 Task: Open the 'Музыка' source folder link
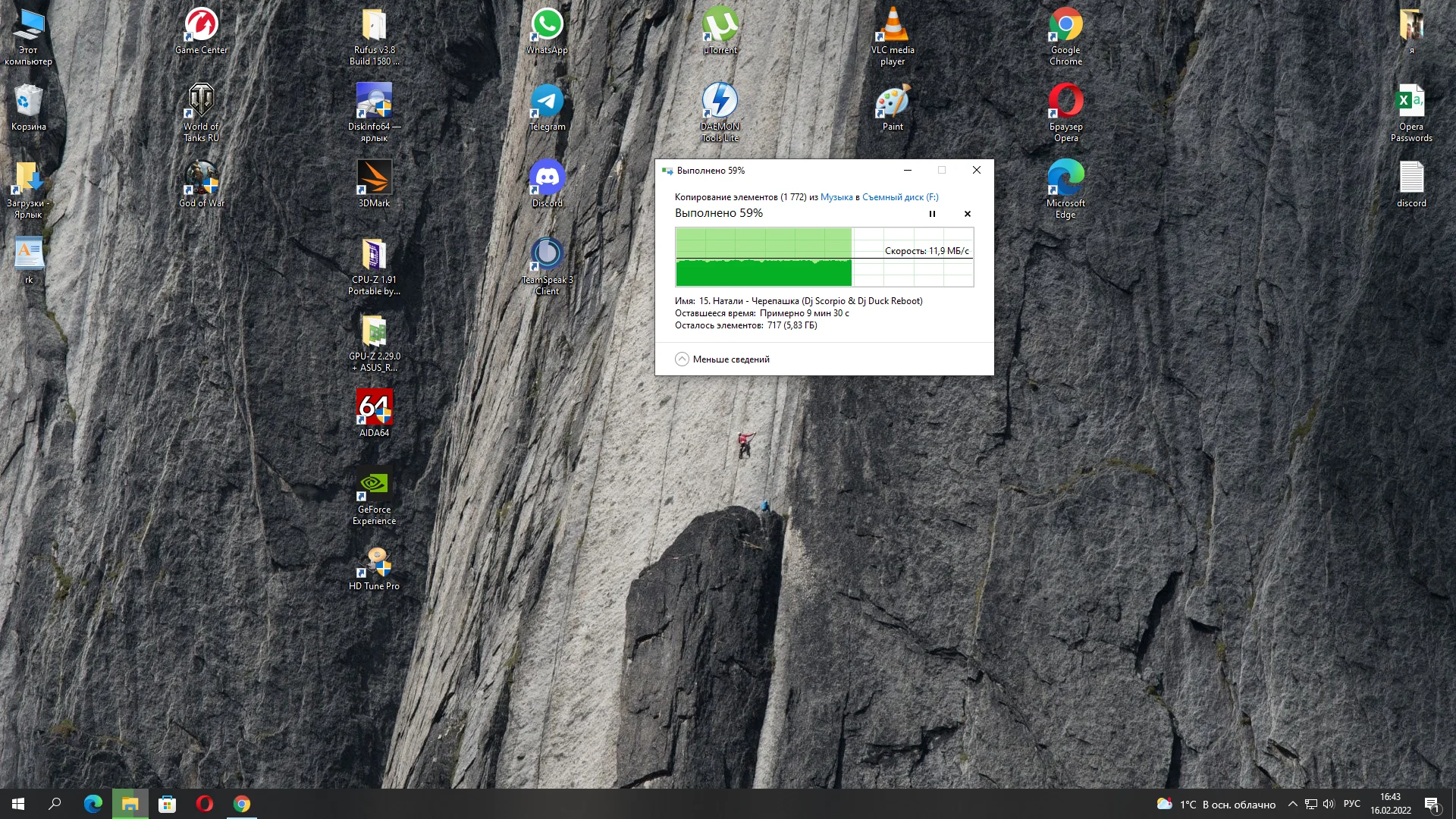tap(836, 197)
